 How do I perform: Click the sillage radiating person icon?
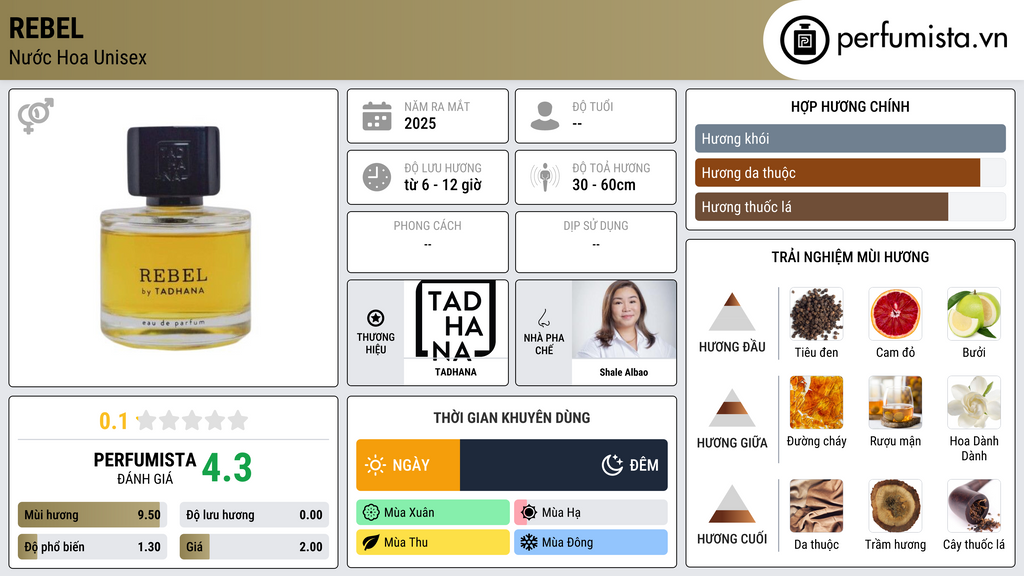pyautogui.click(x=545, y=177)
